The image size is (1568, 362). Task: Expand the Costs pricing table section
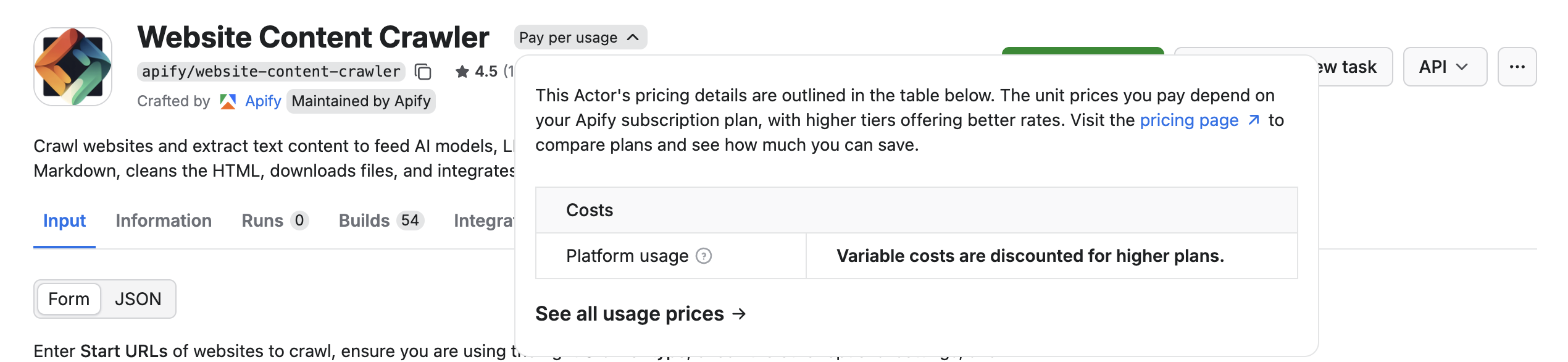click(589, 210)
